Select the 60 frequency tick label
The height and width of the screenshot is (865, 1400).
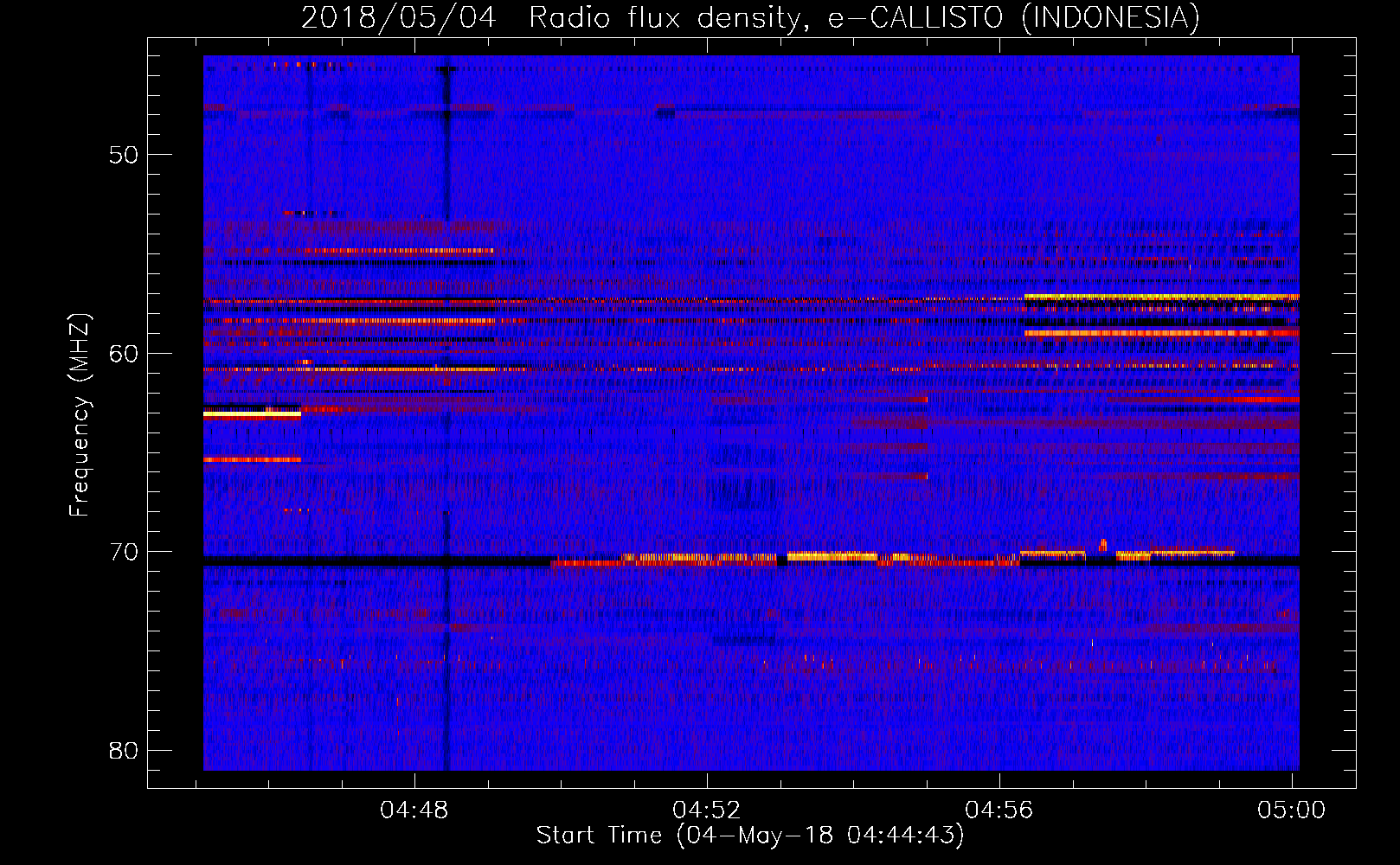[124, 353]
